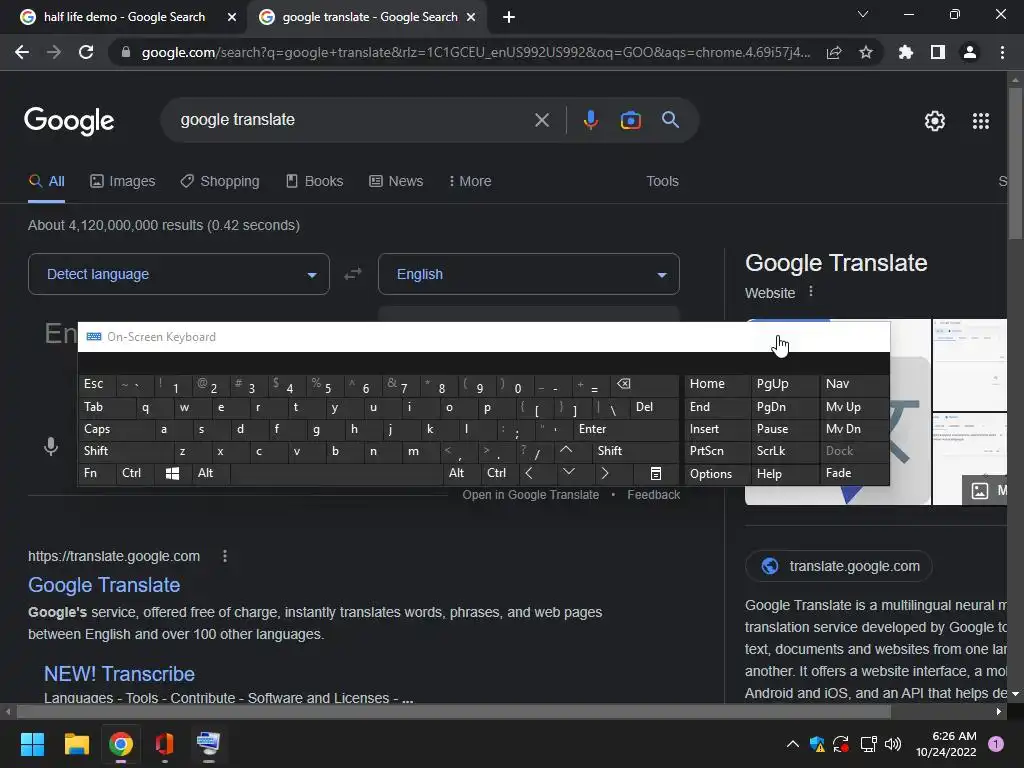Click Options on the On-Screen Keyboard
This screenshot has width=1024, height=768.
tap(717, 473)
